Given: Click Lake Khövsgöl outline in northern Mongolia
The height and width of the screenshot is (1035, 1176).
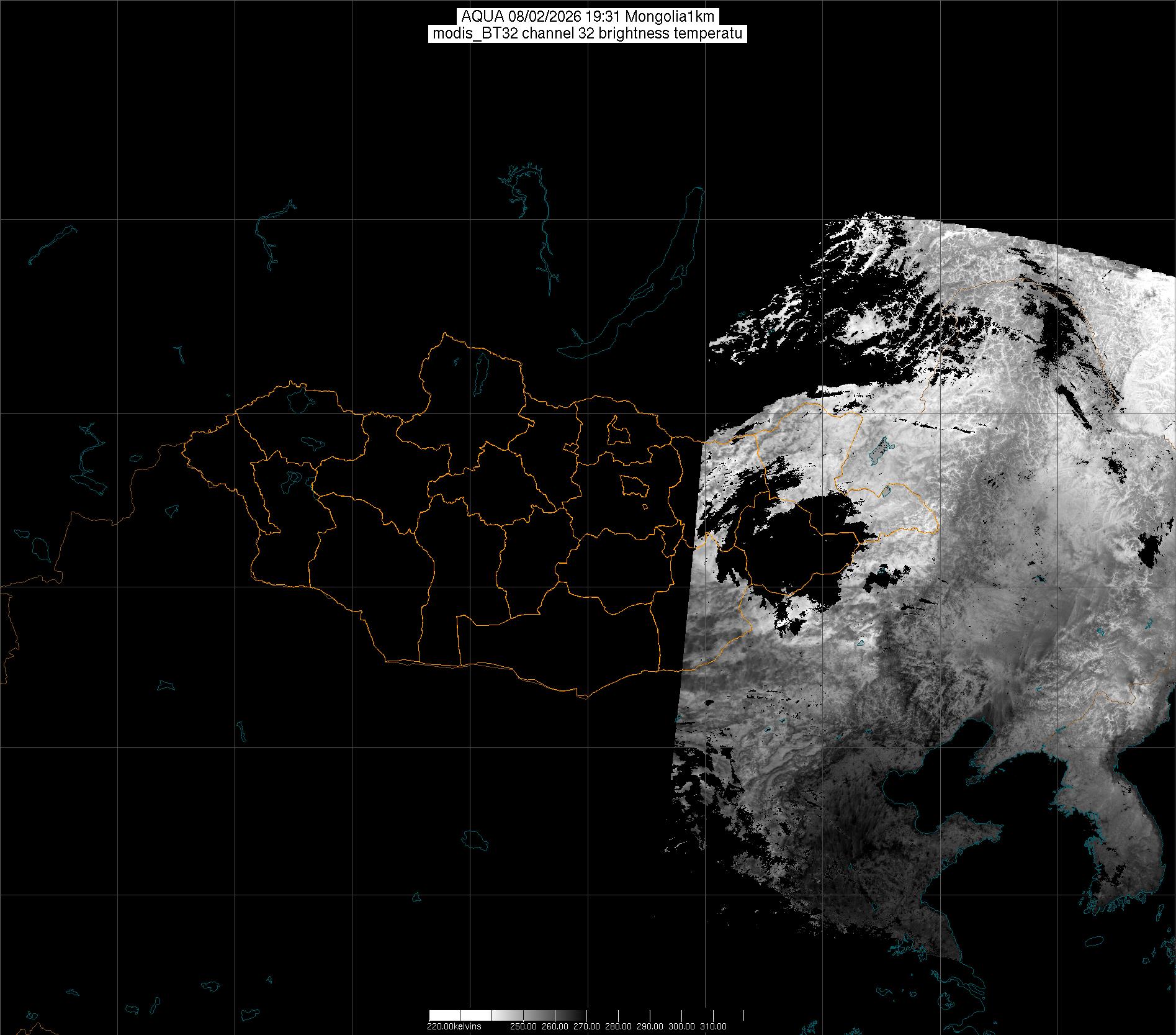Looking at the screenshot, I should tap(480, 369).
